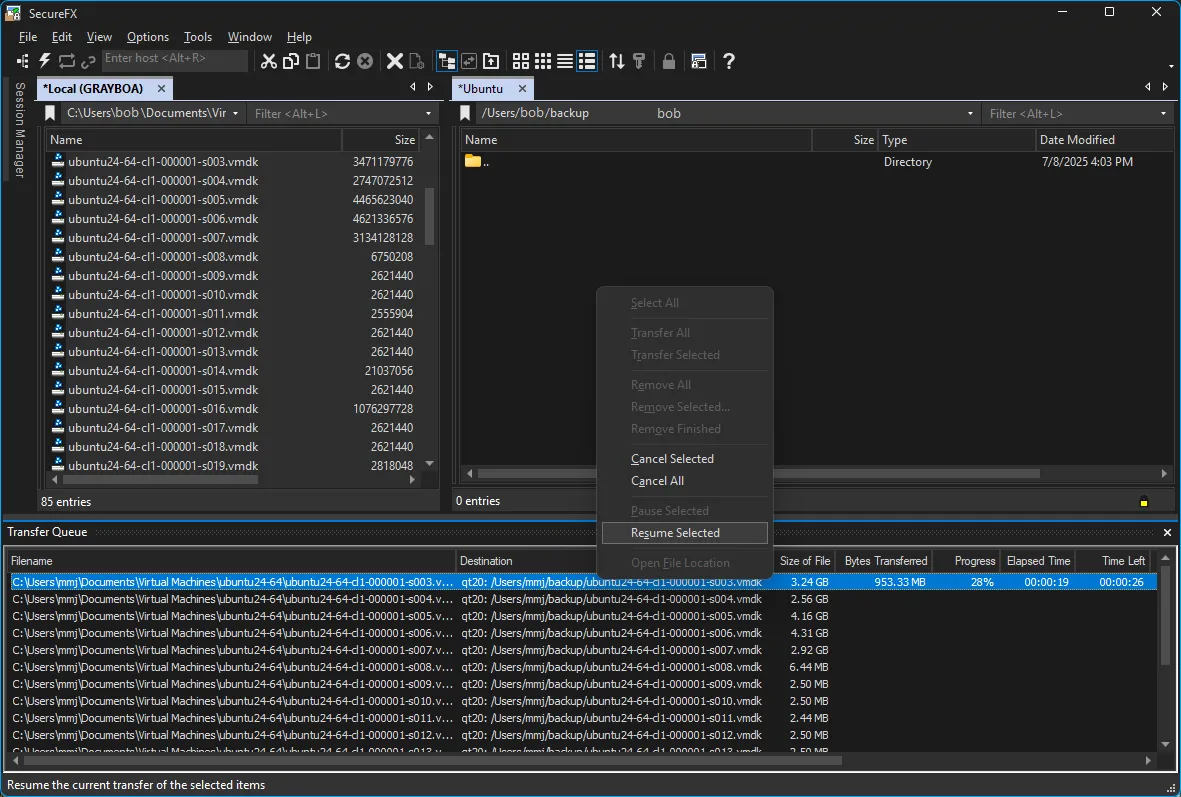The width and height of the screenshot is (1181, 797).
Task: Open the Tools menu
Action: [x=198, y=37]
